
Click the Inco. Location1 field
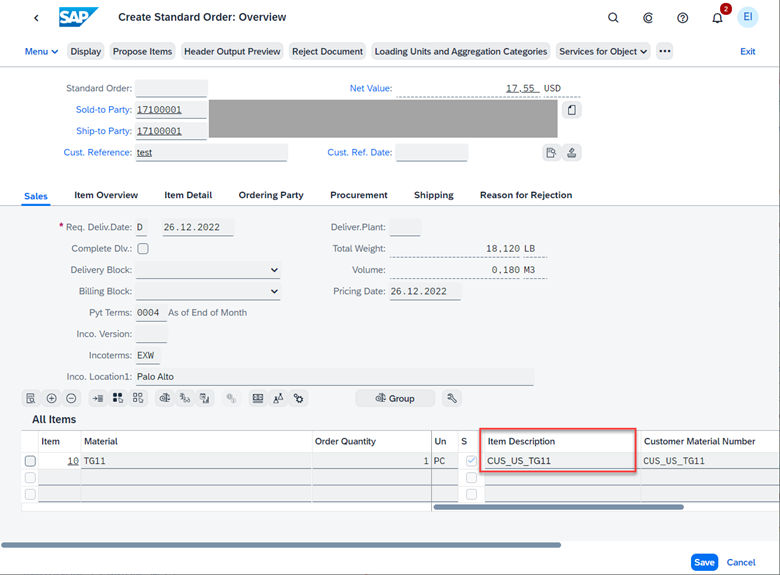coord(335,377)
